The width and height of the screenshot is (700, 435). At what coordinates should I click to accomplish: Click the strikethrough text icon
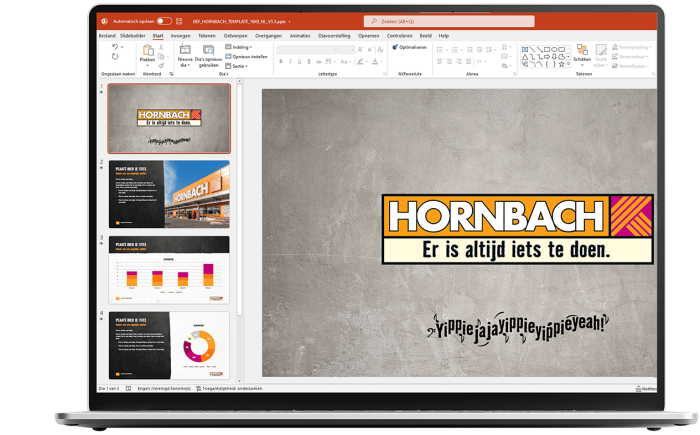(319, 62)
